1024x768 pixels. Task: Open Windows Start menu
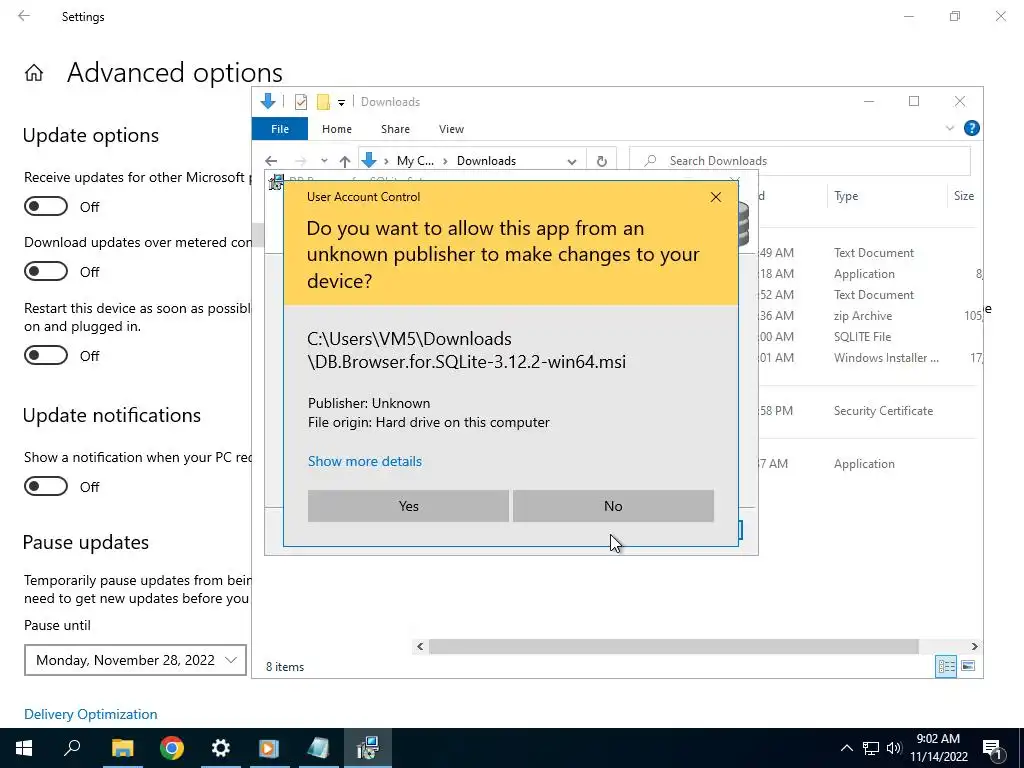tap(24, 748)
